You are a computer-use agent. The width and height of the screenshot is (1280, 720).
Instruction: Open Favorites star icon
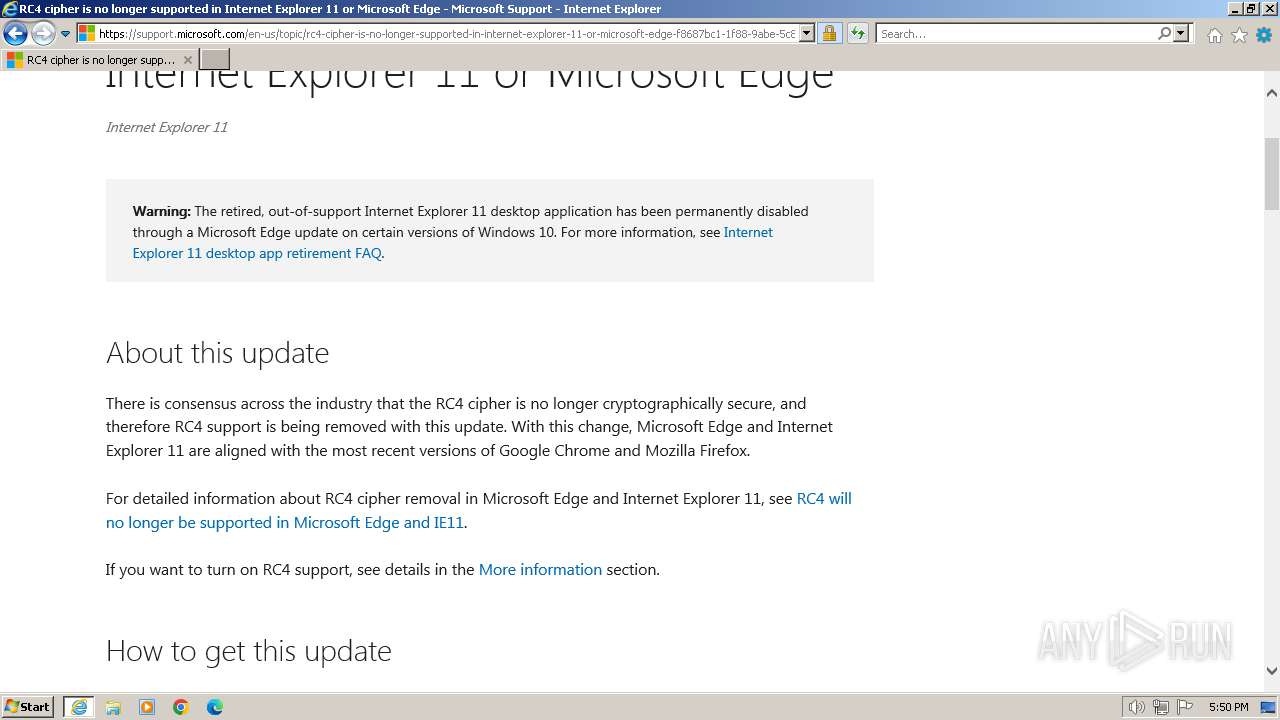point(1239,35)
